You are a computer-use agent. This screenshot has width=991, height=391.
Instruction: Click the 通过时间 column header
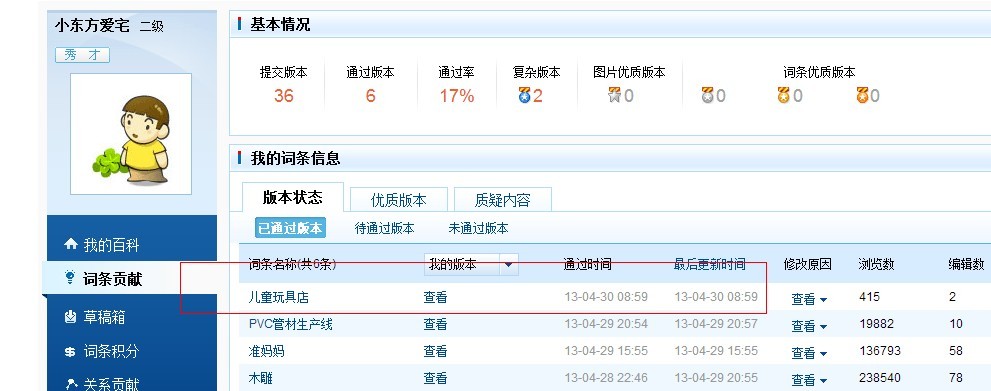[587, 264]
